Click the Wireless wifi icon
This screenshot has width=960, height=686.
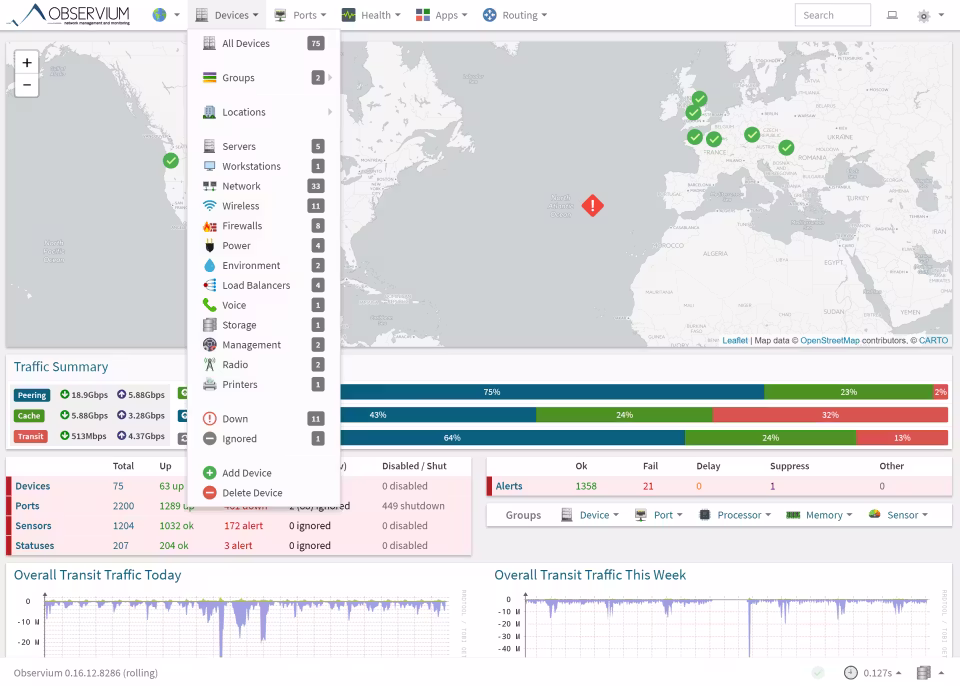209,206
